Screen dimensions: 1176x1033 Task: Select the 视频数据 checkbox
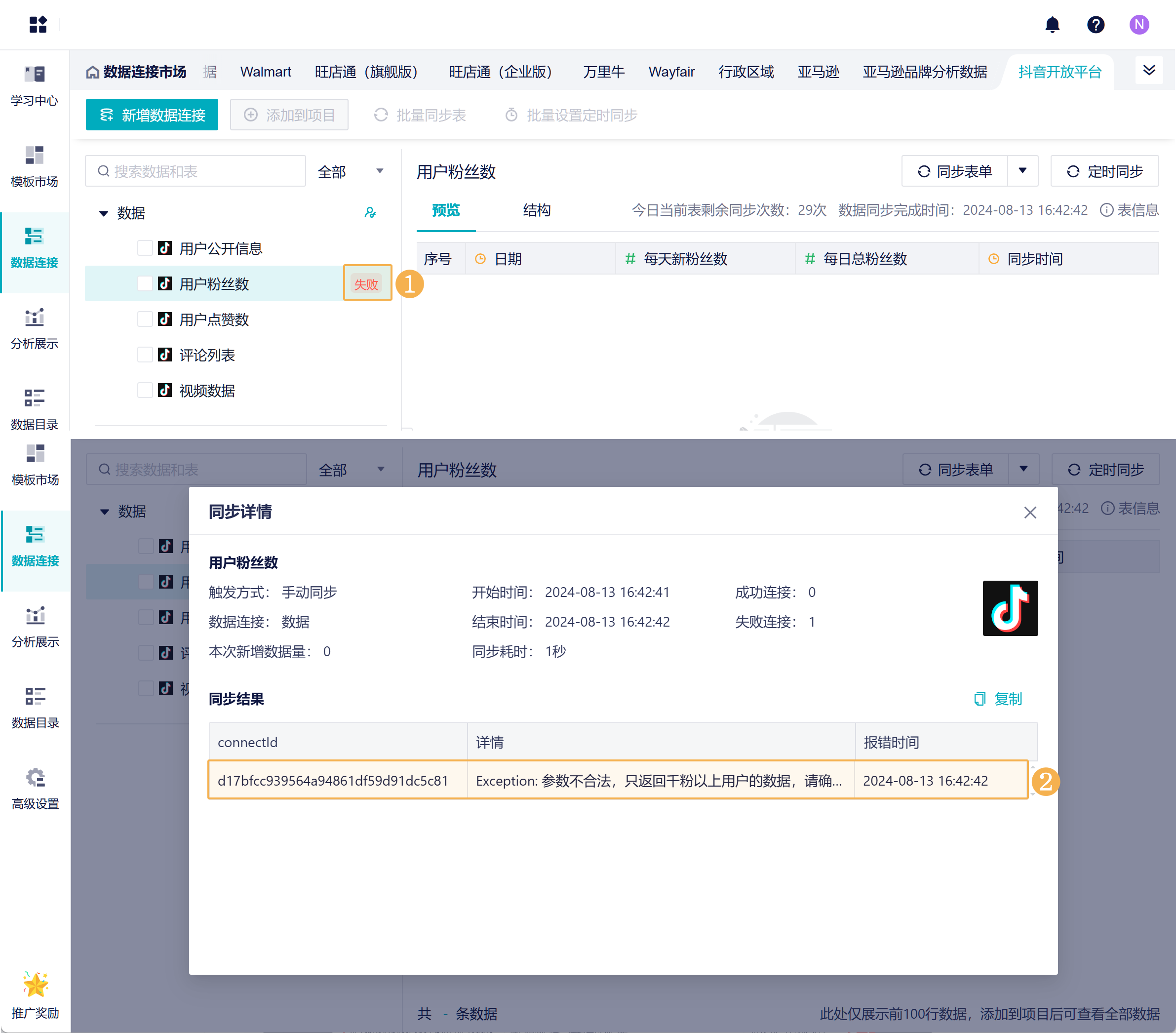(x=145, y=390)
